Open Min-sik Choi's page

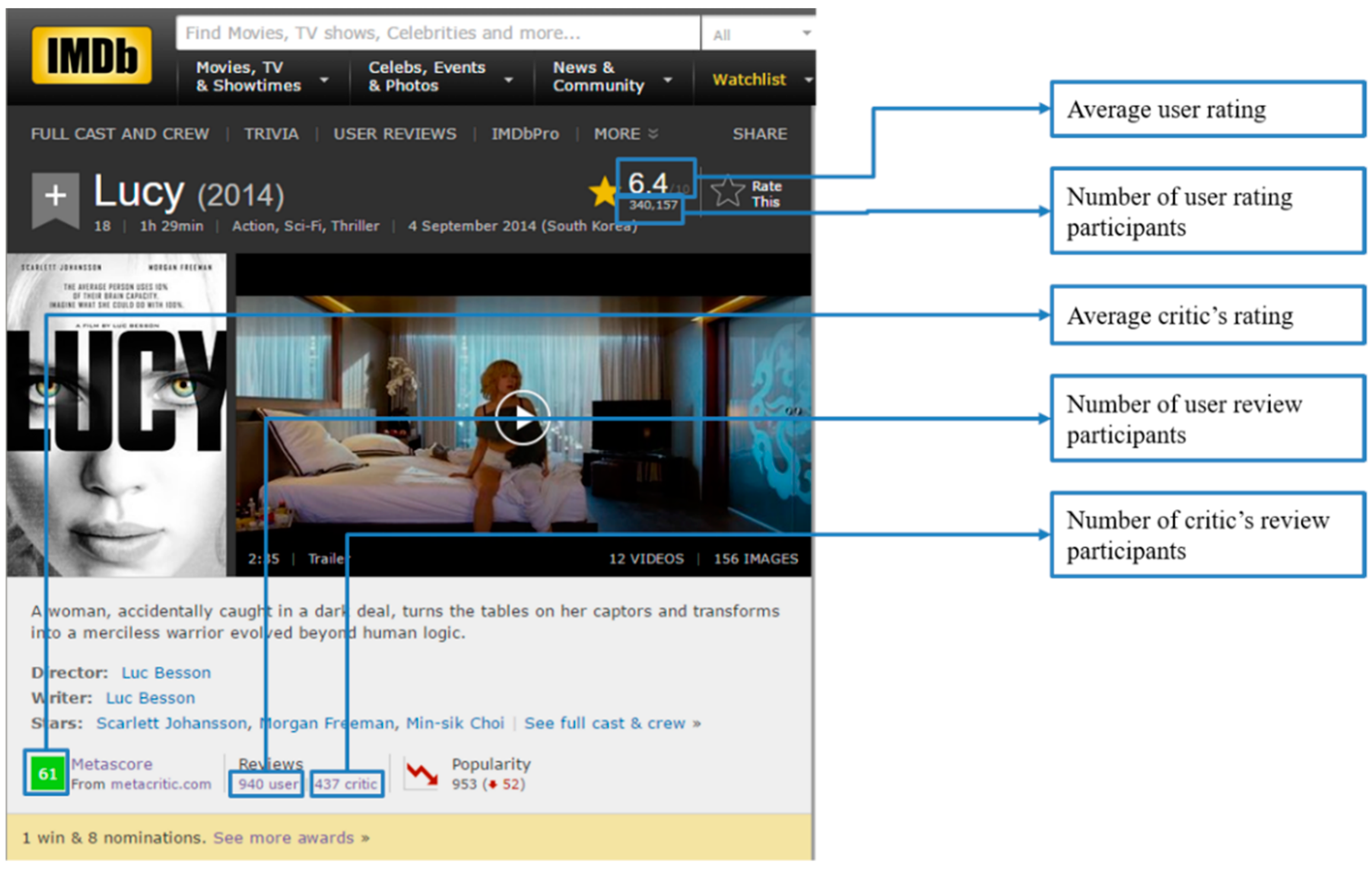pyautogui.click(x=455, y=723)
